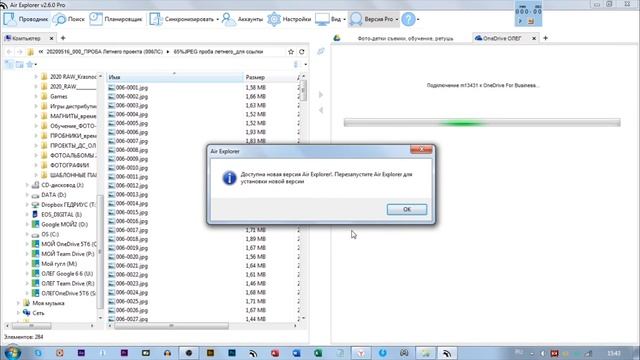Open the Синхронизировать sync tool
Screen dimensions: 640x360
(183, 19)
